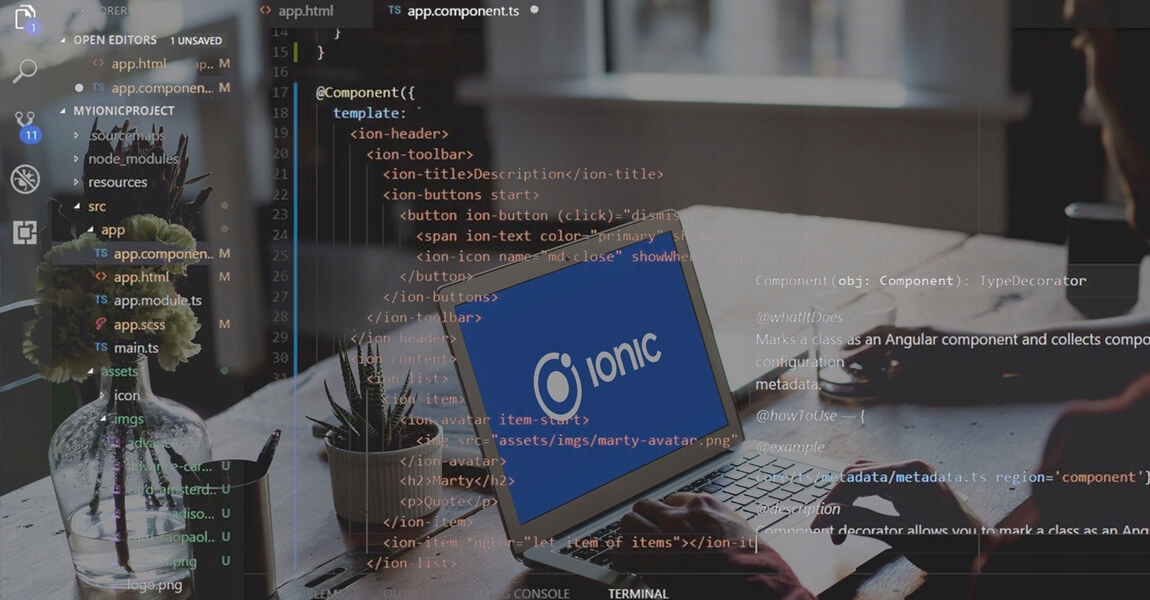The height and width of the screenshot is (600, 1150).
Task: Open app.scss in explorer
Action: coord(139,324)
